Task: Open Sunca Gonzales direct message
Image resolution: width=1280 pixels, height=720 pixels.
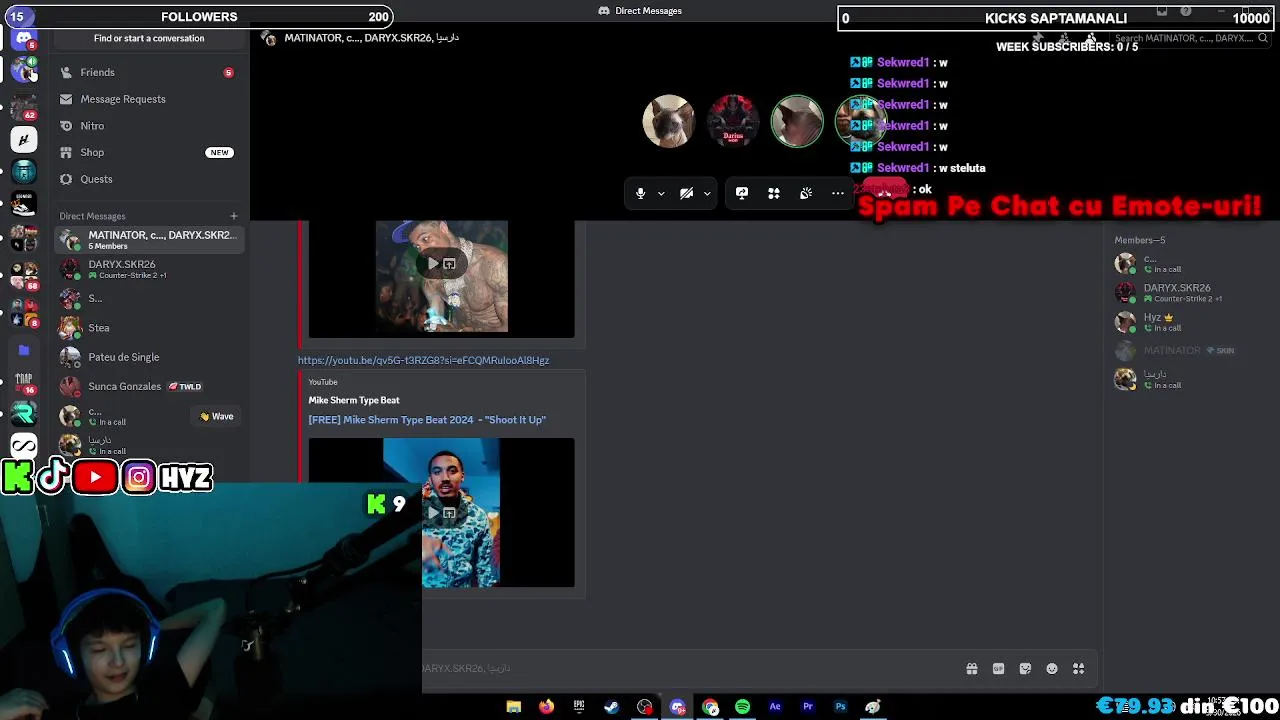Action: pos(149,386)
